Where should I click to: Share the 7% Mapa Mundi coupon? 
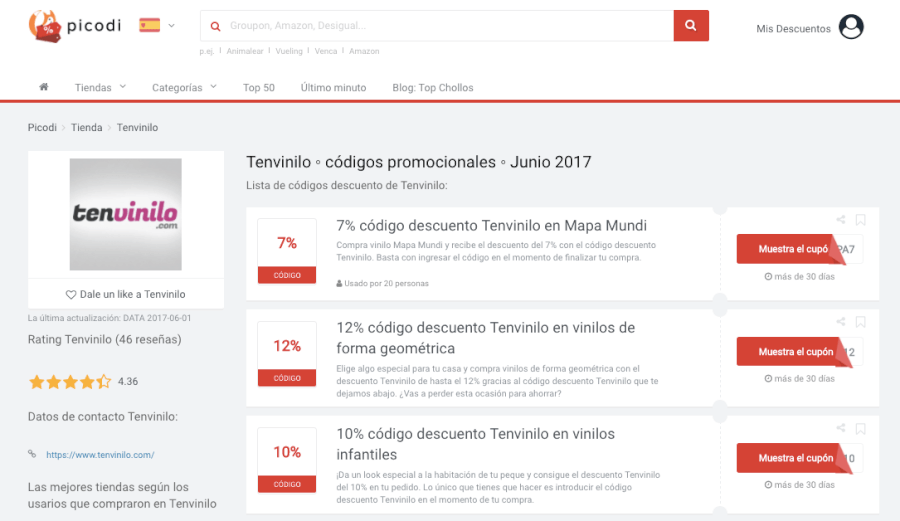pyautogui.click(x=841, y=219)
